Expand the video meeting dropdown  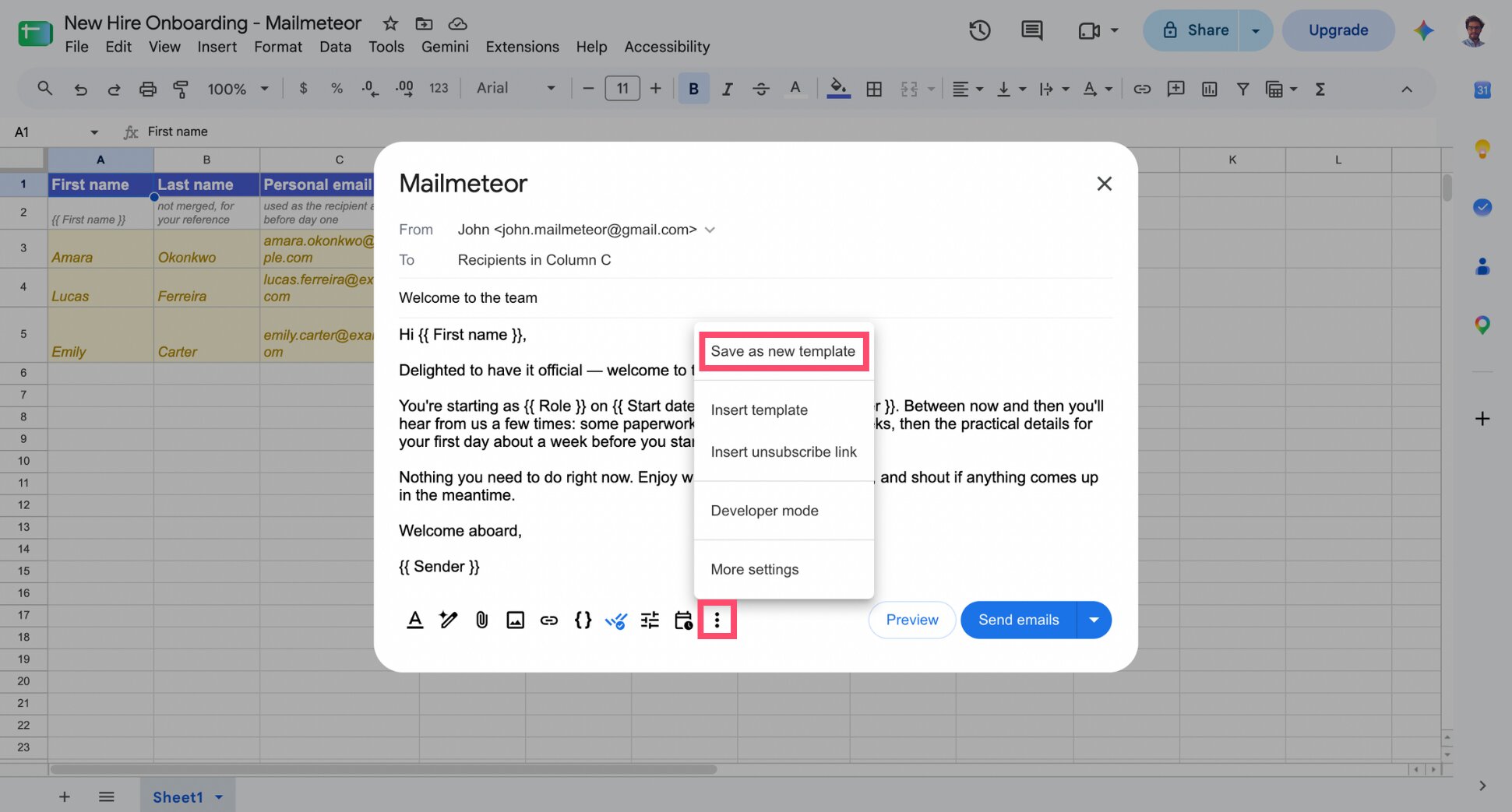point(1115,30)
